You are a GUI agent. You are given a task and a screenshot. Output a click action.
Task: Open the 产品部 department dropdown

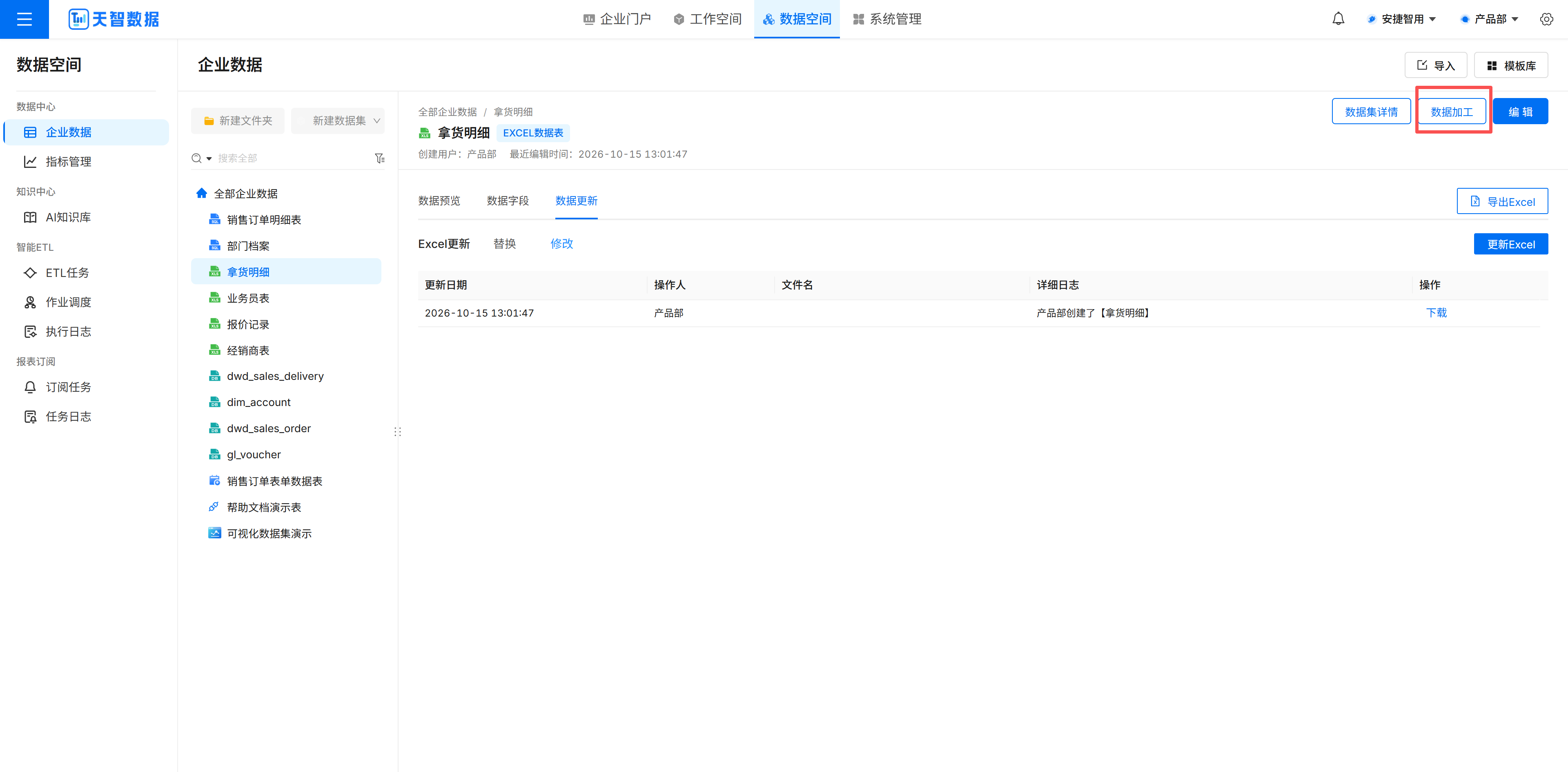(x=1489, y=19)
